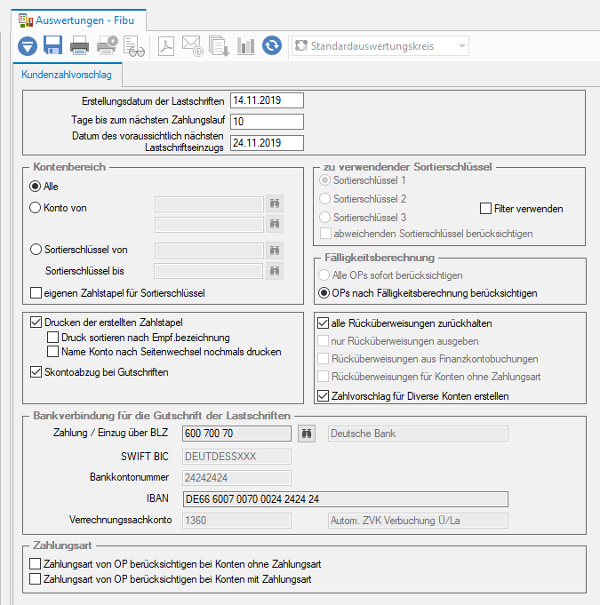Click nur Rücküberweisungen ausgeben checkbox

(x=323, y=341)
